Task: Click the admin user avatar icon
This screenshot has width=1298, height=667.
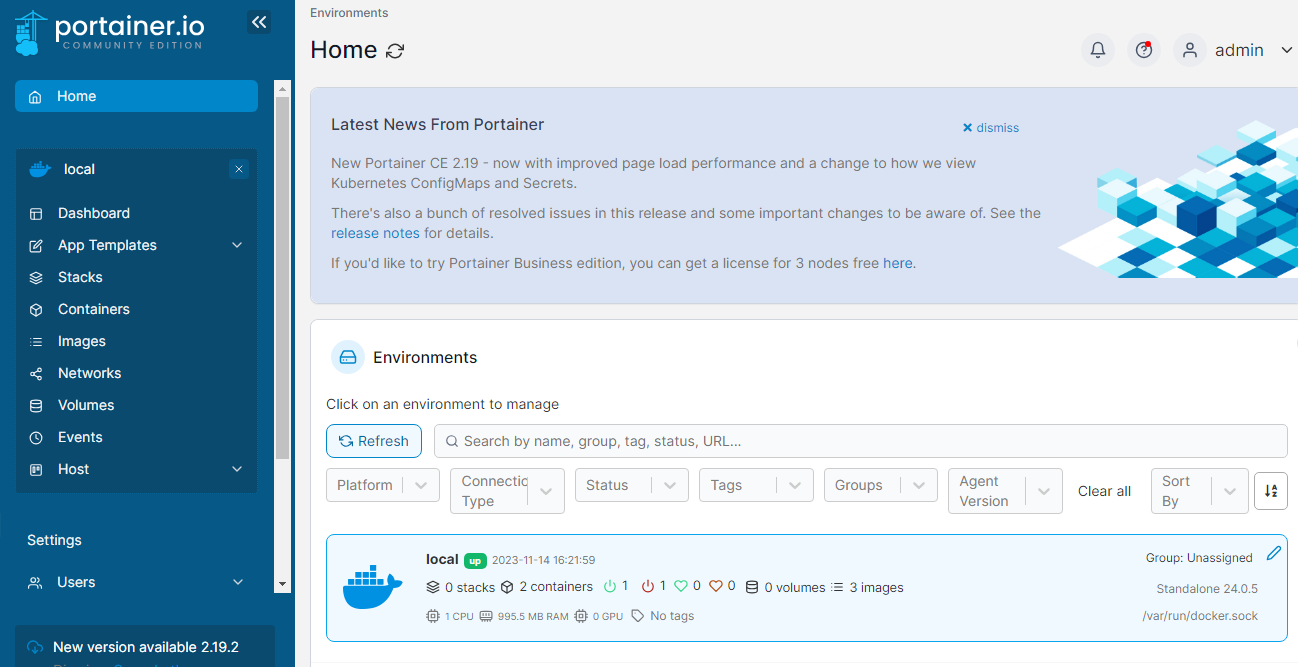Action: (x=1189, y=50)
